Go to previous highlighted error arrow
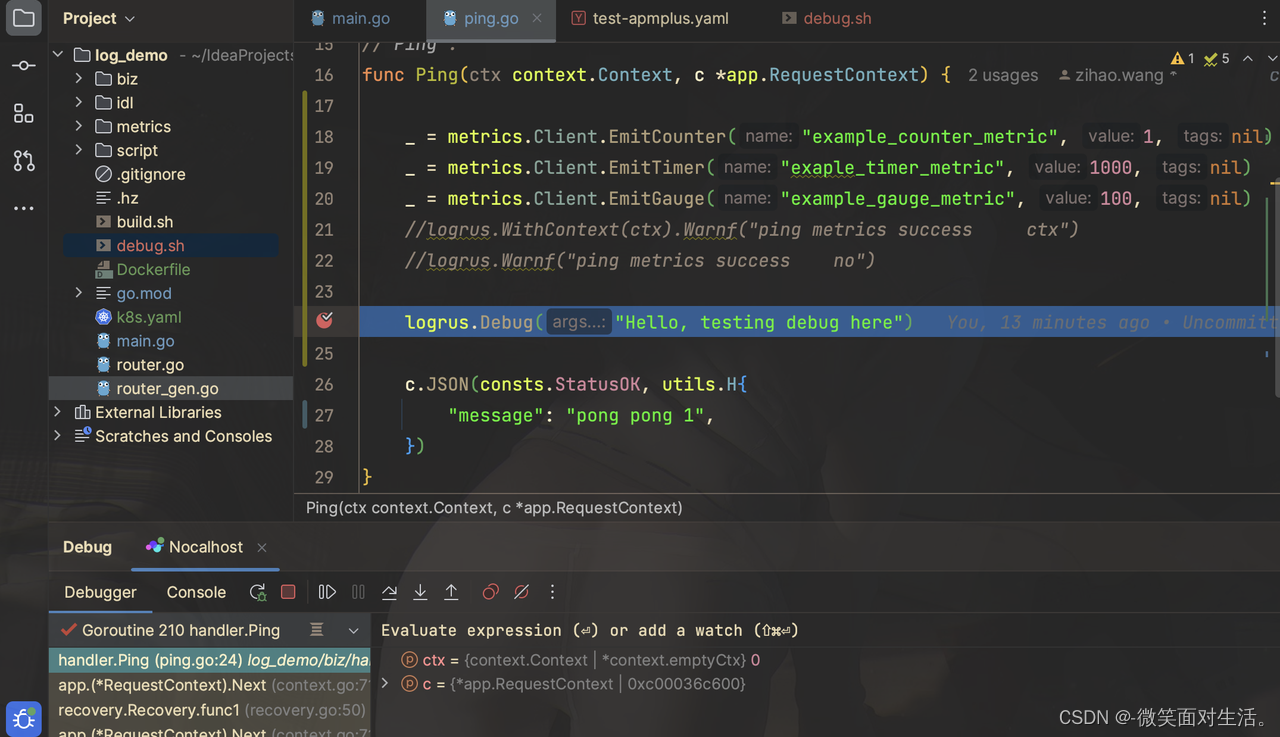1280x737 pixels. point(1247,59)
